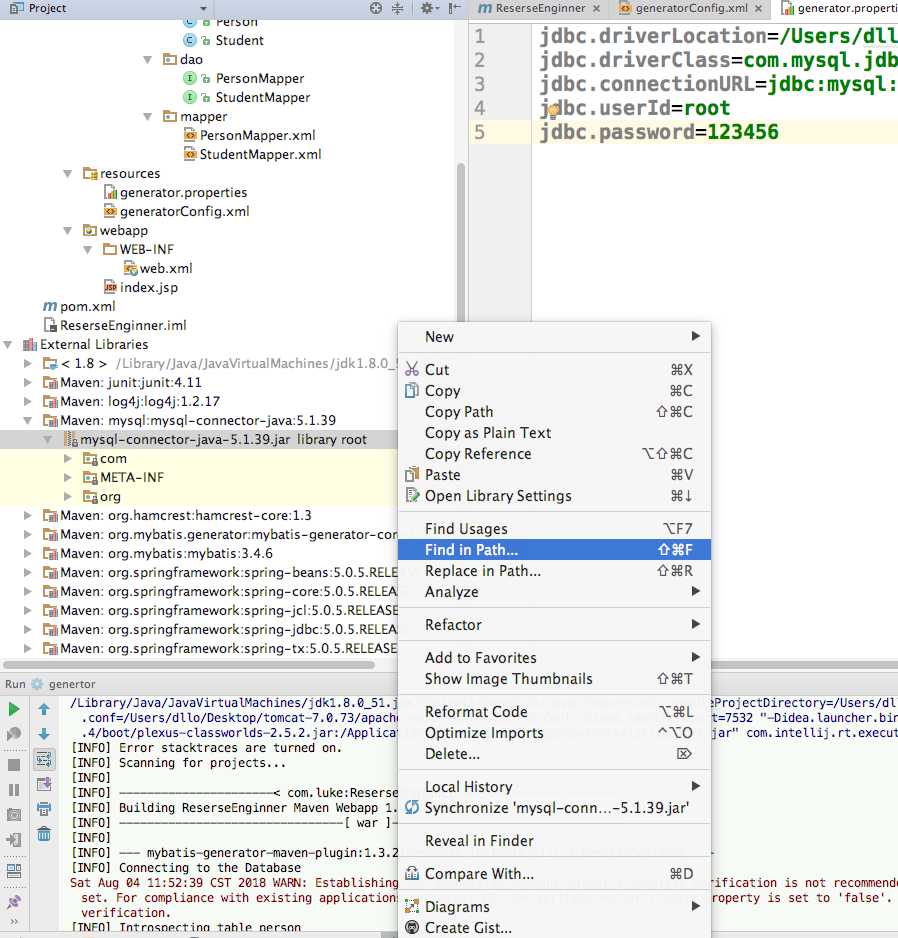898x938 pixels.
Task: Choose Delete... from context menu
Action: click(x=554, y=754)
